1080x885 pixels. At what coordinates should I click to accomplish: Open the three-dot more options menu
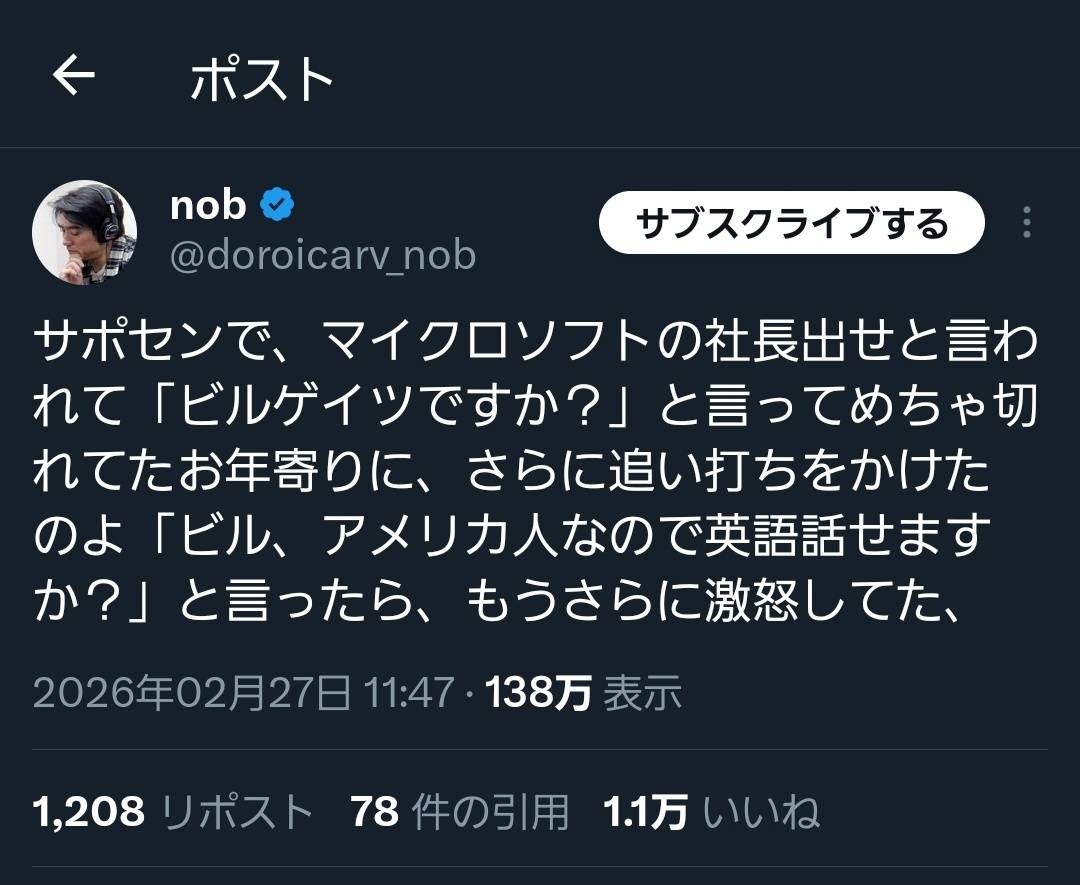[x=1026, y=223]
